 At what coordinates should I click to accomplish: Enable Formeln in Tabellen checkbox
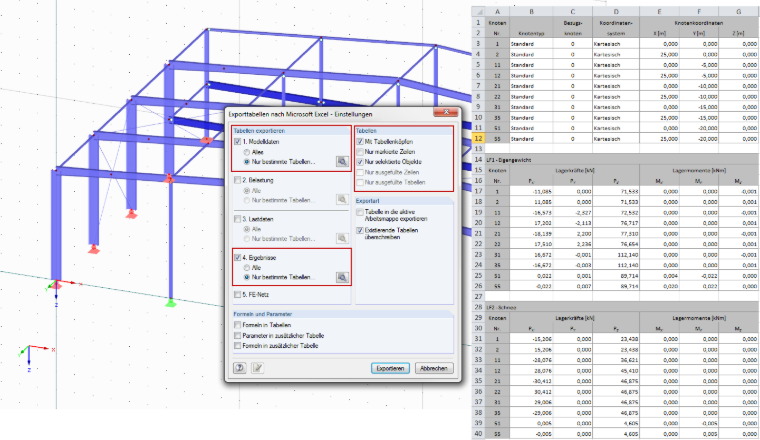tap(238, 325)
